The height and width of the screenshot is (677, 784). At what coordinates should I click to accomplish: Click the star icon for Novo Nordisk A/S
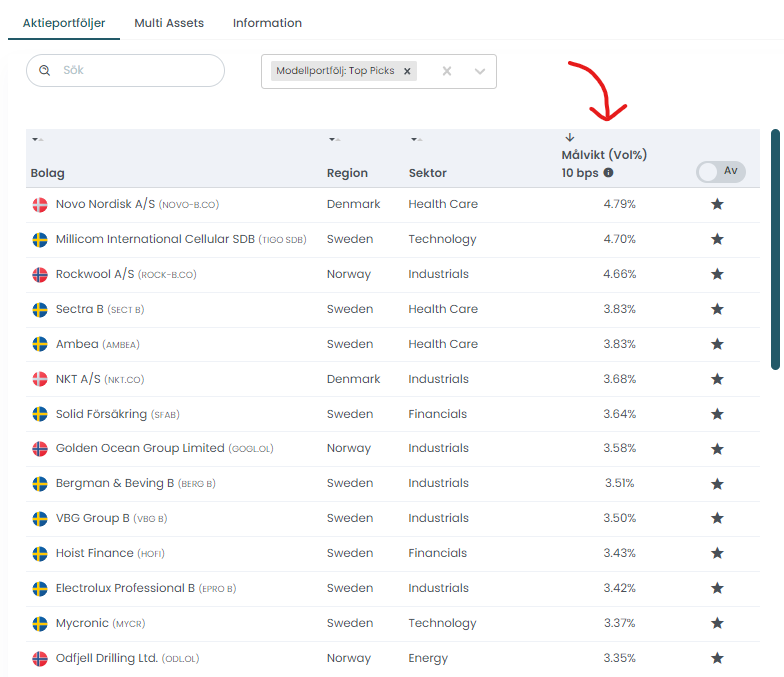(717, 204)
